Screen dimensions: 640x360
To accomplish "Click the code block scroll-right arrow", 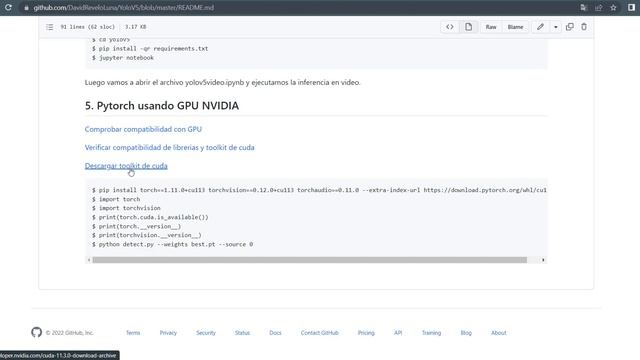I will [x=543, y=260].
